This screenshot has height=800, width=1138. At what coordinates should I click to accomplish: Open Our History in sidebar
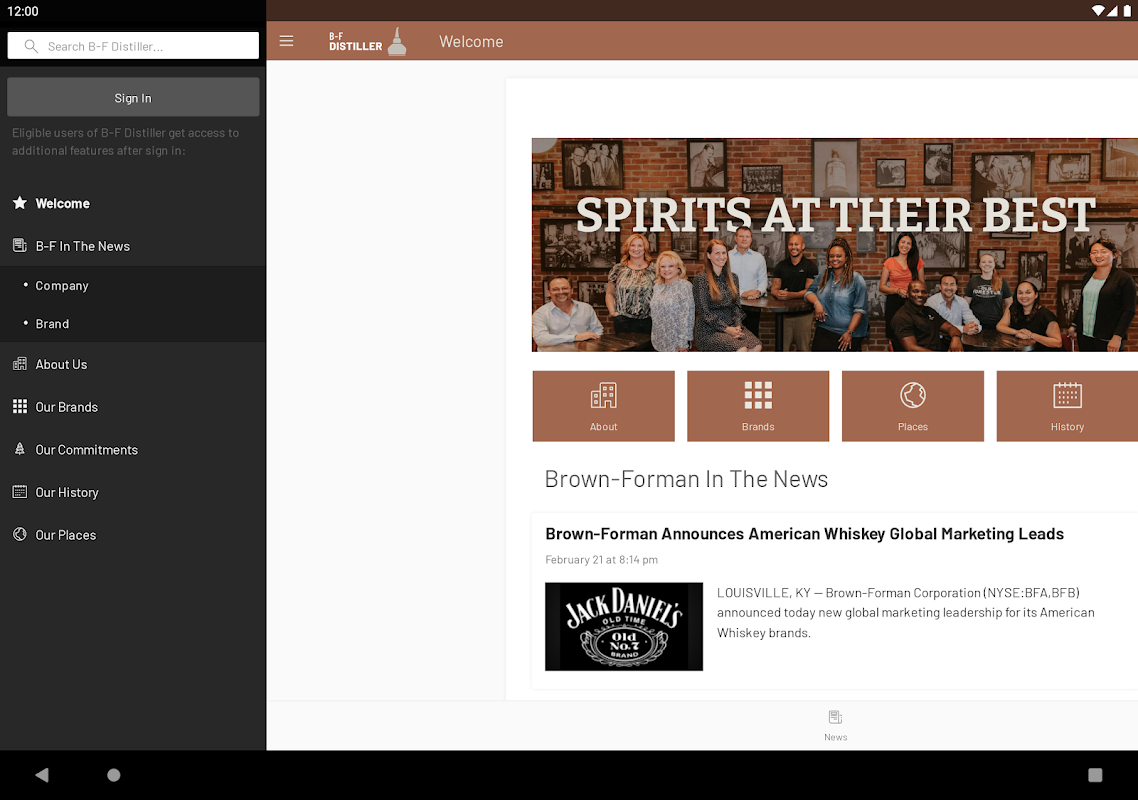point(133,492)
